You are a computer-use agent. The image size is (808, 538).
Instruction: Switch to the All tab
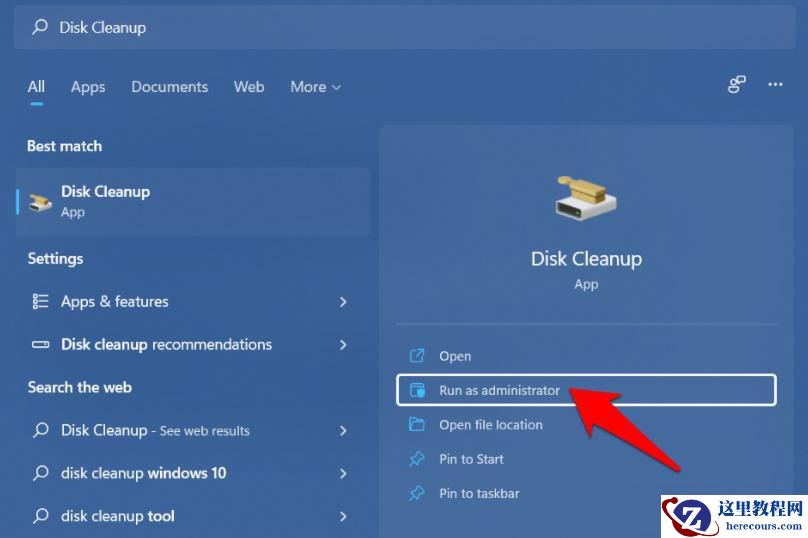[x=36, y=87]
